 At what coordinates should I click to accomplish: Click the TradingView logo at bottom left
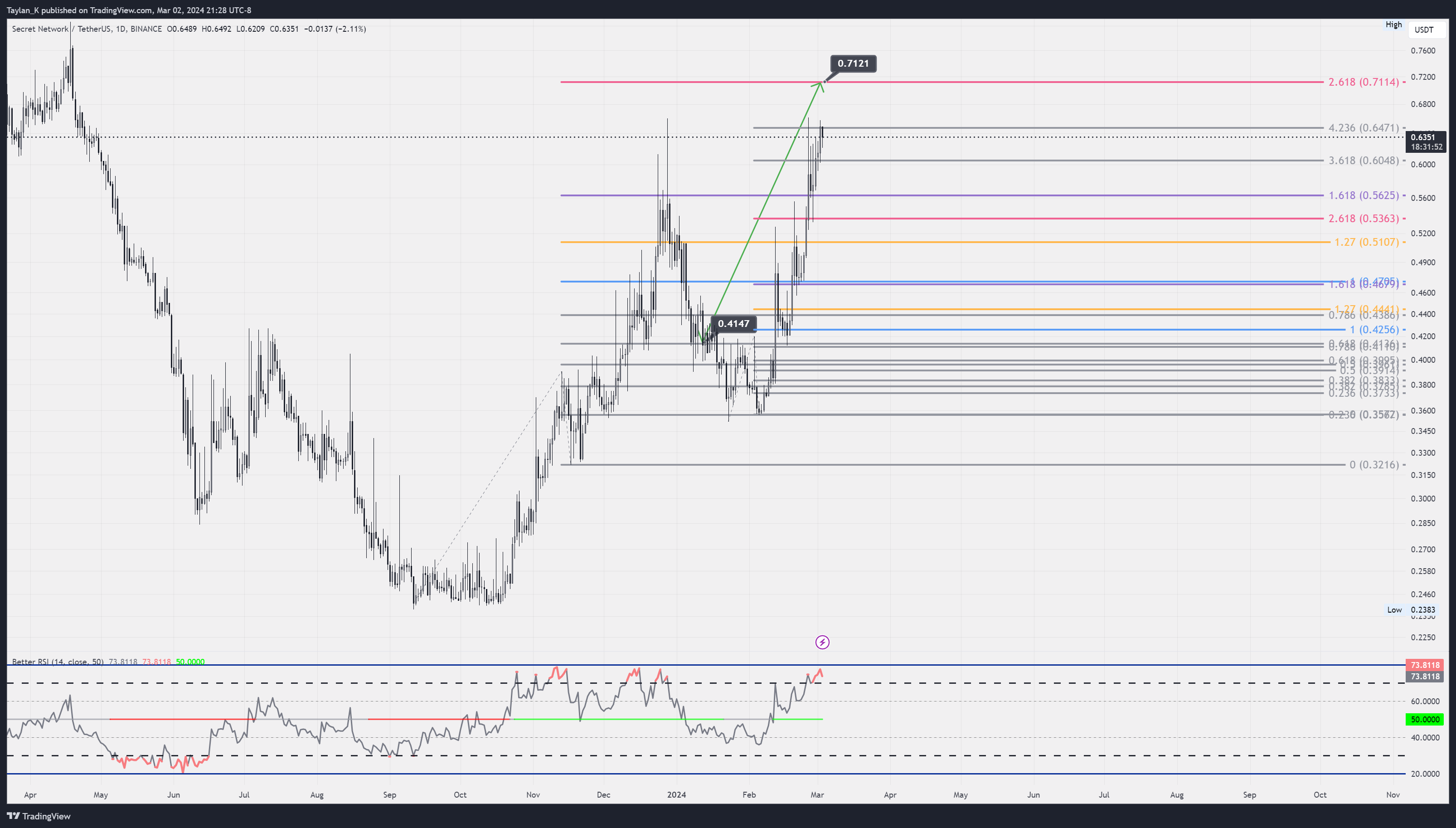click(39, 816)
